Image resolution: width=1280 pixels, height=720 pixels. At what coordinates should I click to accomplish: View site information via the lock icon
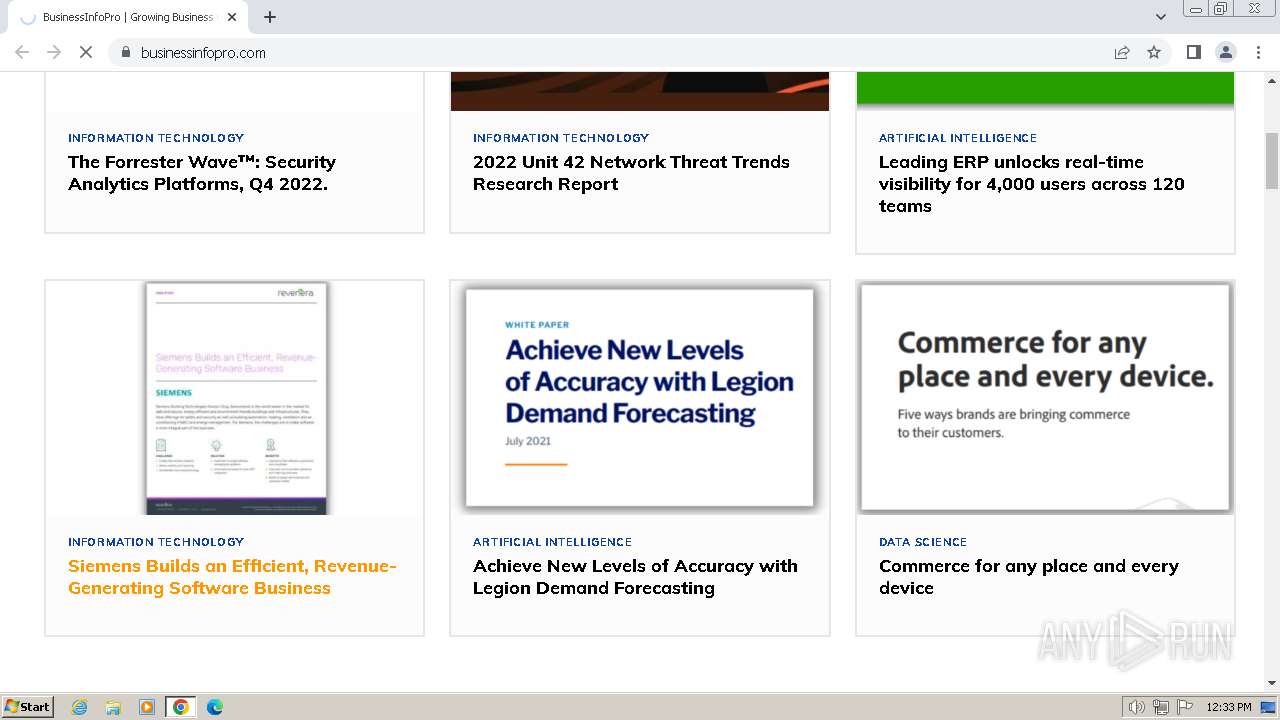coord(125,52)
